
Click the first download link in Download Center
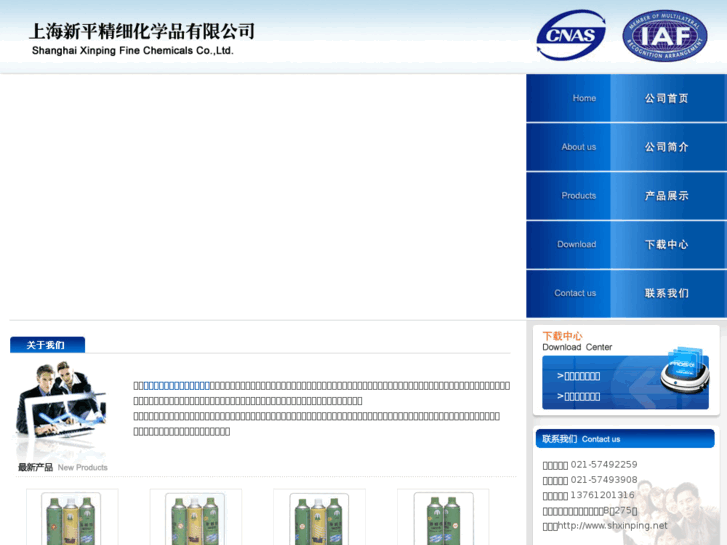[579, 376]
